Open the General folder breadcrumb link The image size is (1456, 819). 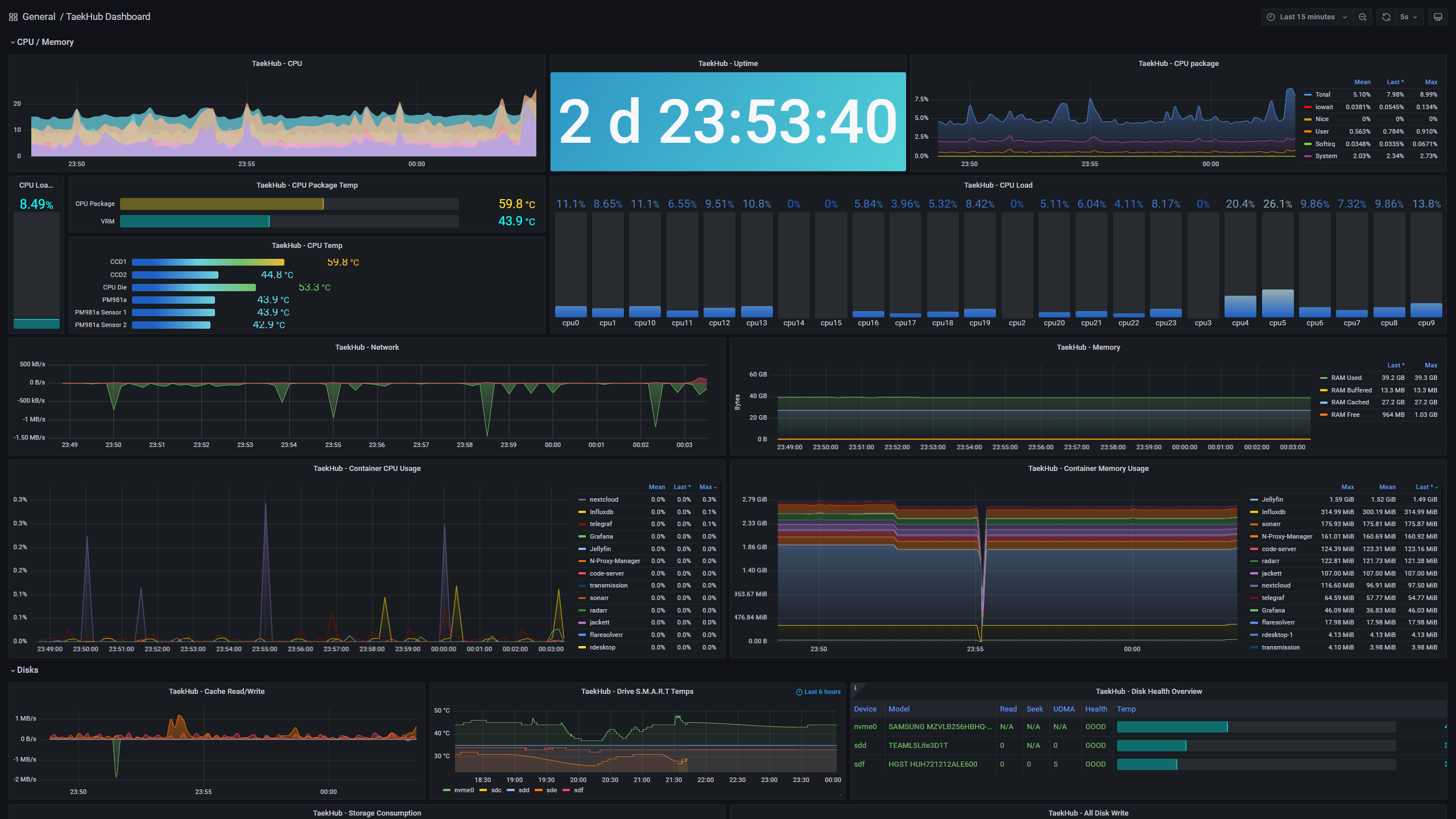(x=39, y=17)
